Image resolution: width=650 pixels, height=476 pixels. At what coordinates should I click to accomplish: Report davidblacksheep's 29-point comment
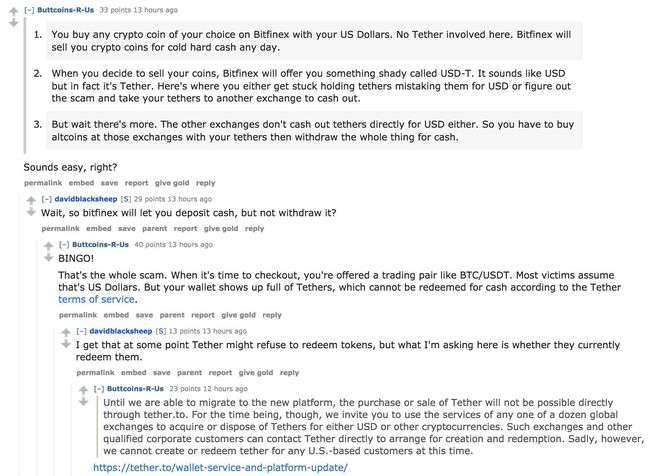[155, 228]
